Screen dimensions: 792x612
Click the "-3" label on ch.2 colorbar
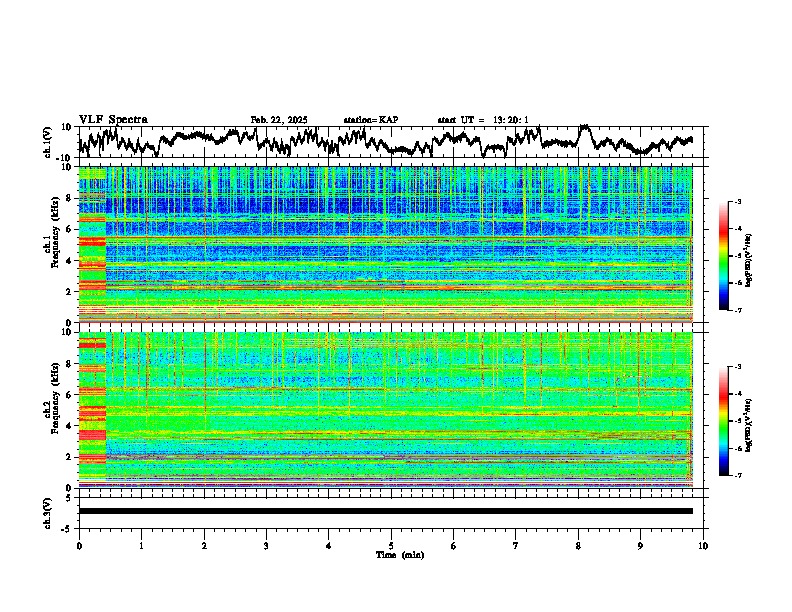tap(738, 367)
